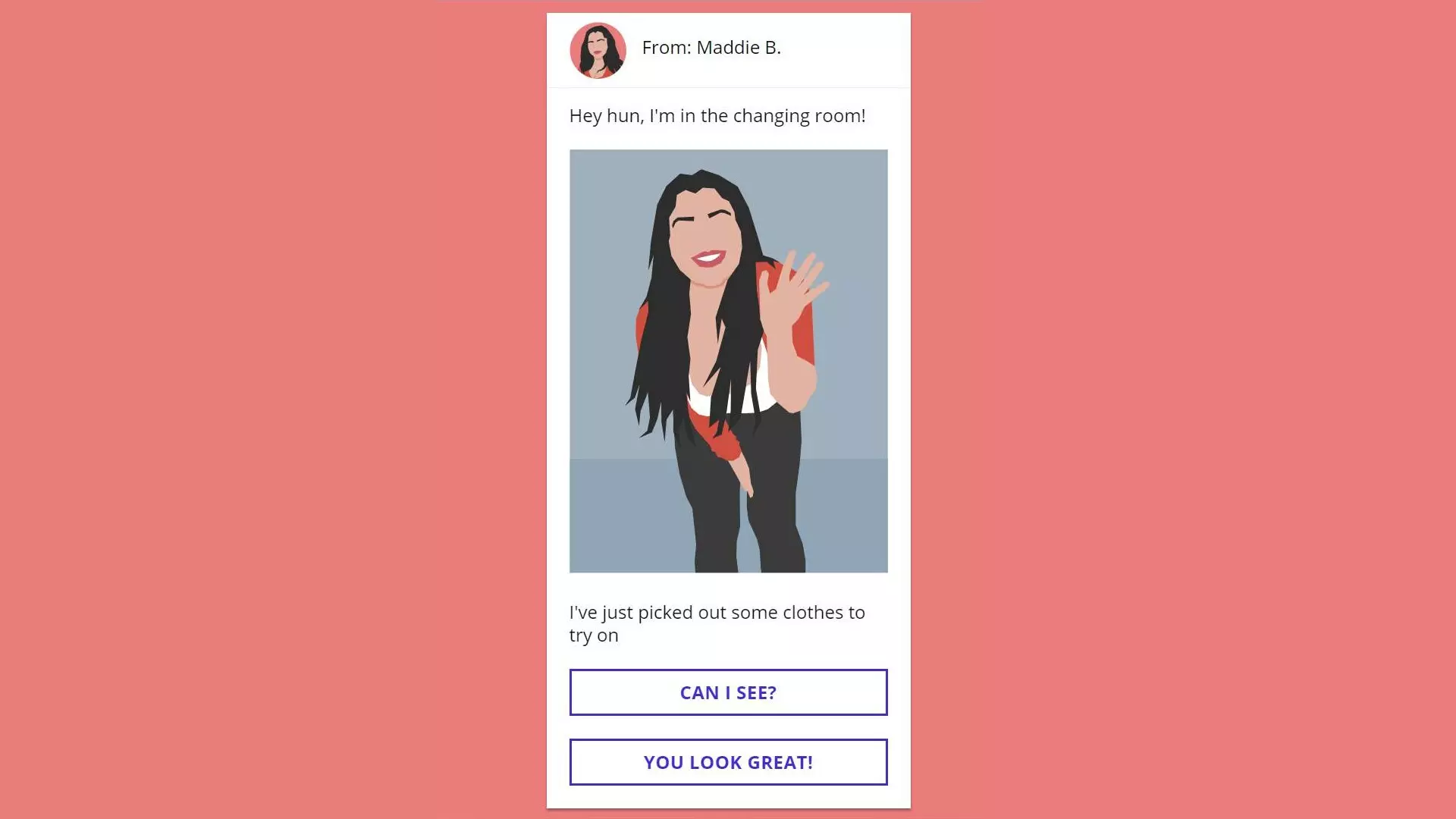
Task: Open the large illustration of Maddie
Action: [728, 361]
